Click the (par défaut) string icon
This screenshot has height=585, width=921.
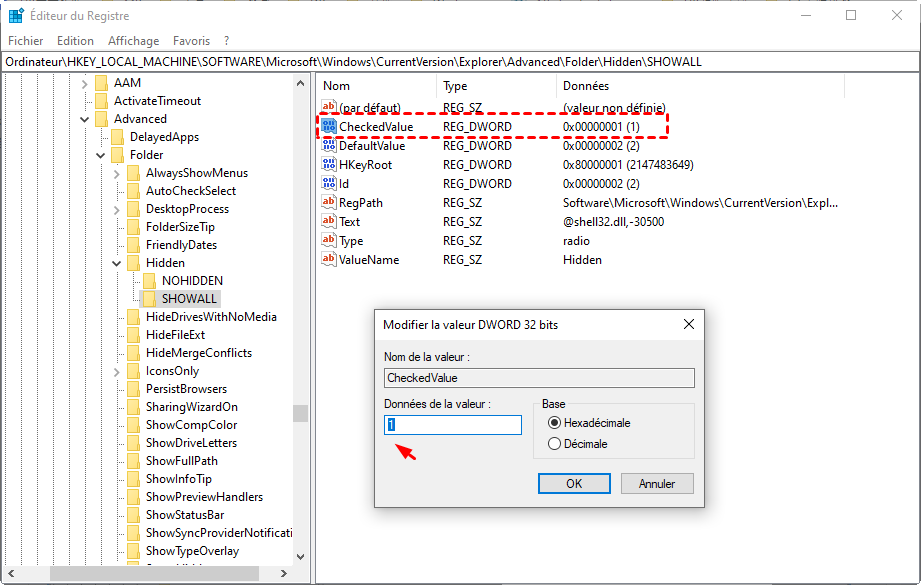click(x=329, y=107)
